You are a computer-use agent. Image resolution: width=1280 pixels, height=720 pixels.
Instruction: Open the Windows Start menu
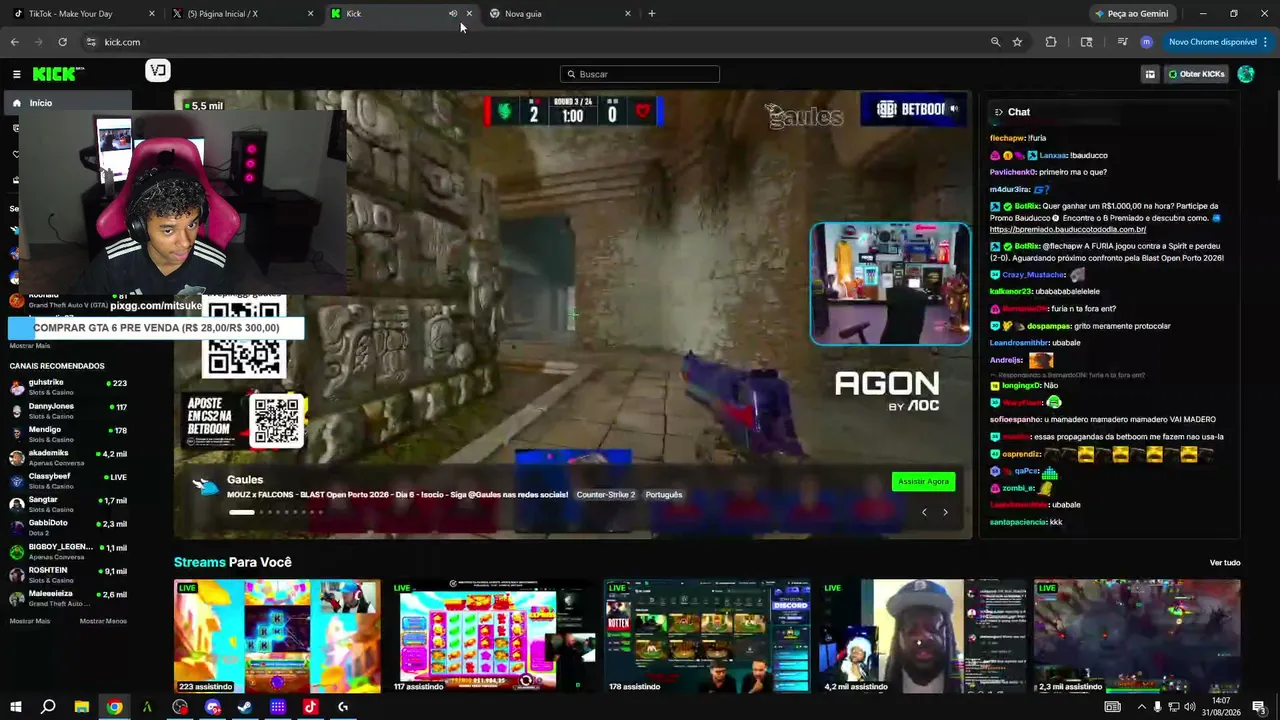pyautogui.click(x=16, y=707)
